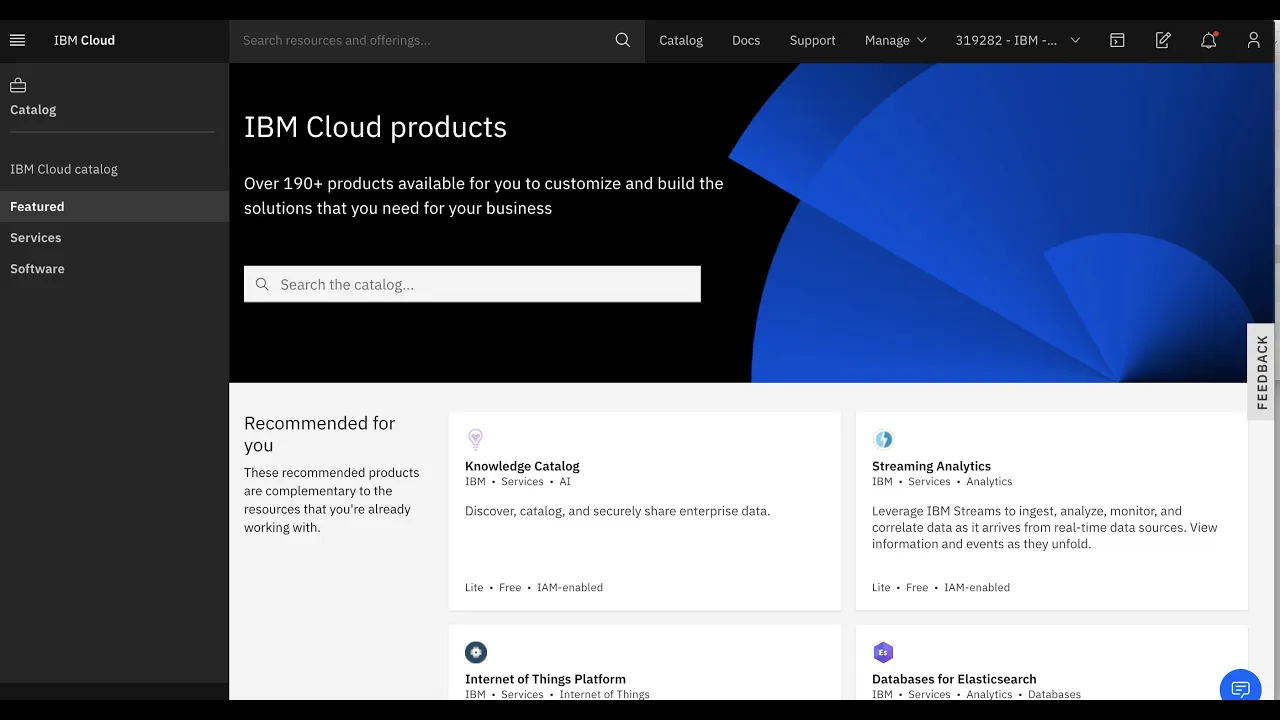This screenshot has height=720, width=1280.
Task: Expand the 319282 - IBM account switcher
Action: pos(1017,40)
